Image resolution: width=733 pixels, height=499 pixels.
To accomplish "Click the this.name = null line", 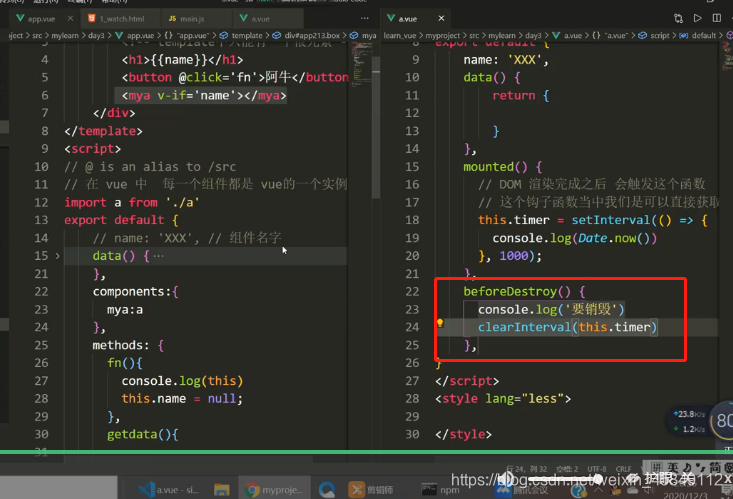I will coord(182,399).
